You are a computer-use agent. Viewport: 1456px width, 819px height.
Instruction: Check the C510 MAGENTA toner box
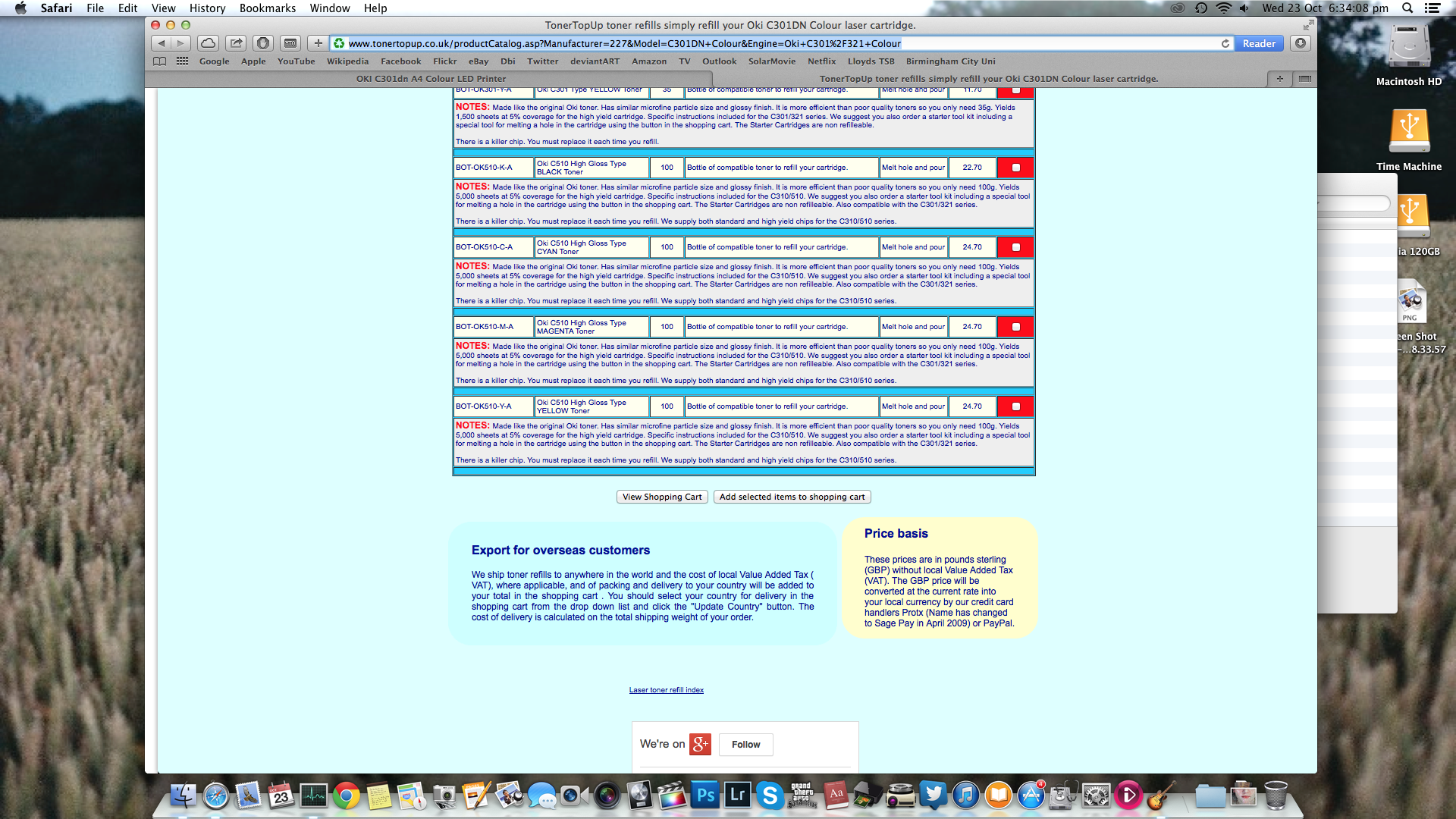(1016, 327)
